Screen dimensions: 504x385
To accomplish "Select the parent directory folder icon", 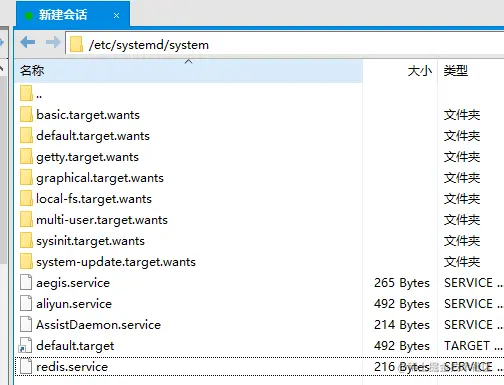I will click(x=26, y=93).
